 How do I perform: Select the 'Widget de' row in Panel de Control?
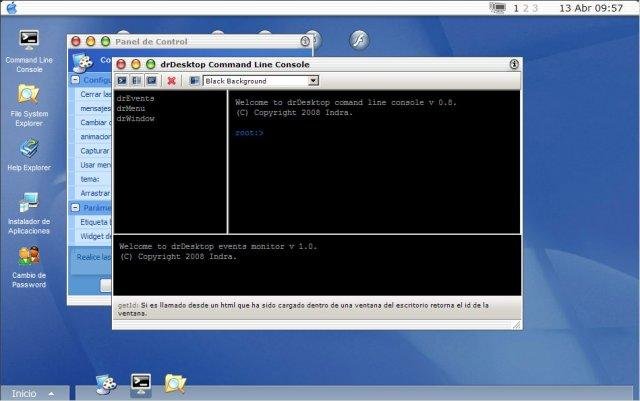tap(93, 236)
